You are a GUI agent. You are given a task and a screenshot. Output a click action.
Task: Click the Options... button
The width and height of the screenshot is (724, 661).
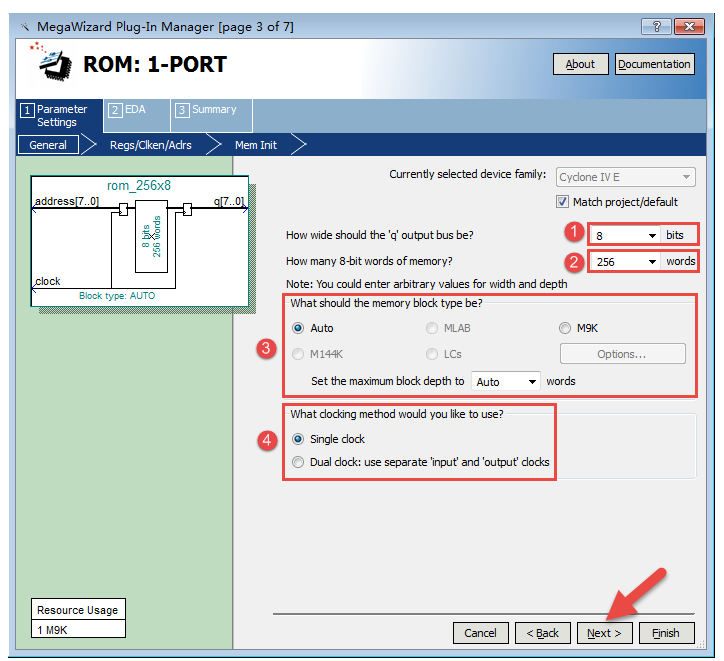tap(622, 354)
